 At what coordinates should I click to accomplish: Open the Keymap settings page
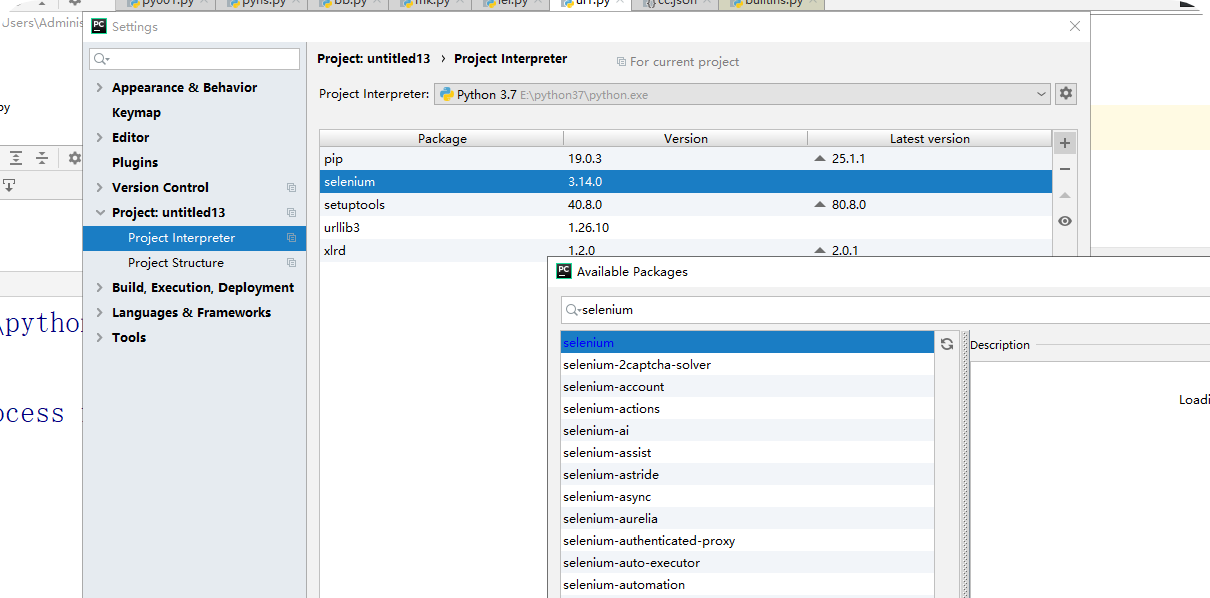[x=136, y=113]
